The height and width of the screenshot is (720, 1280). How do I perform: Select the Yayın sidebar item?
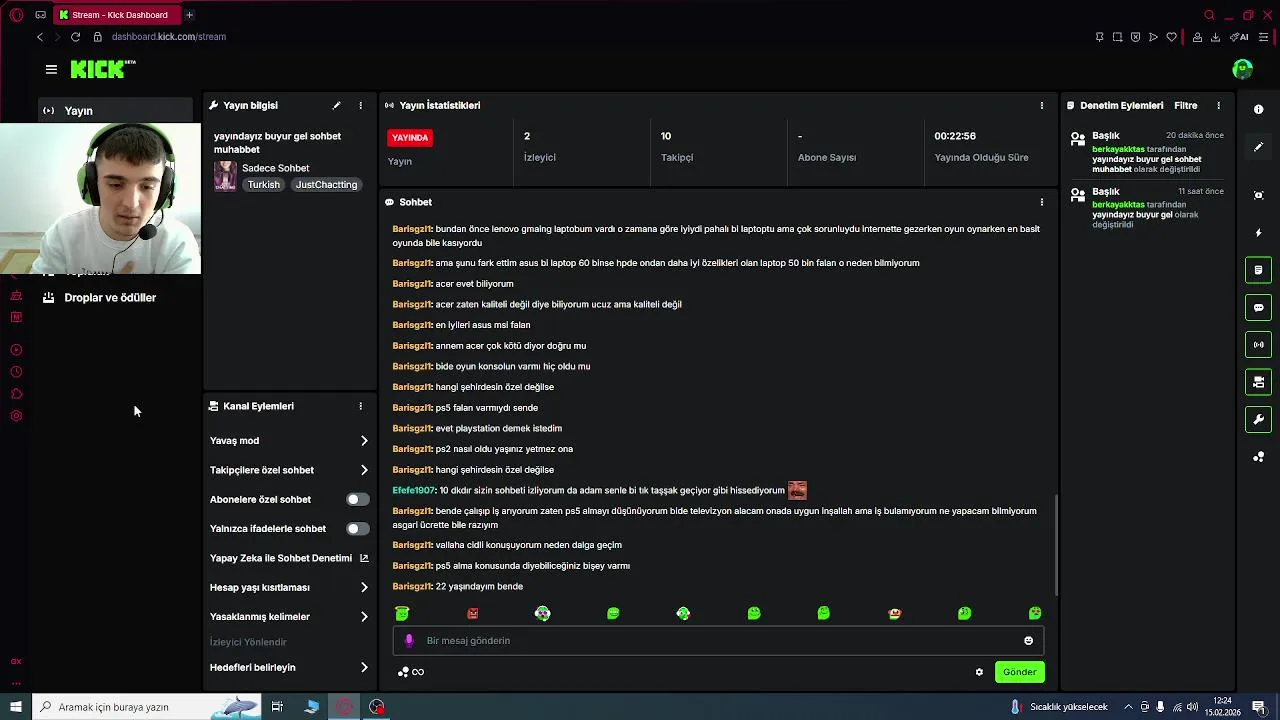(115, 111)
